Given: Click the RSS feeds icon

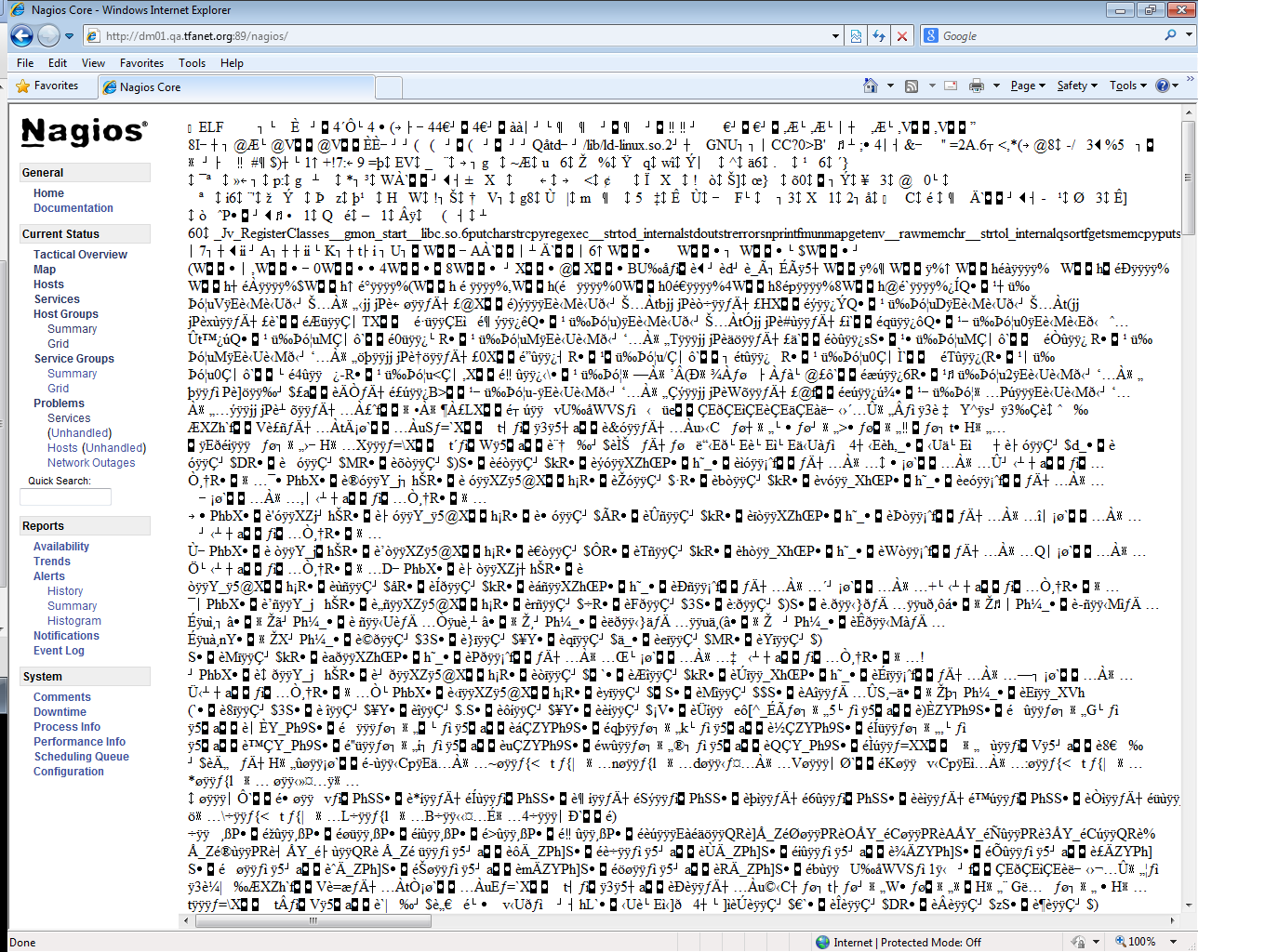Looking at the screenshot, I should coord(912,86).
